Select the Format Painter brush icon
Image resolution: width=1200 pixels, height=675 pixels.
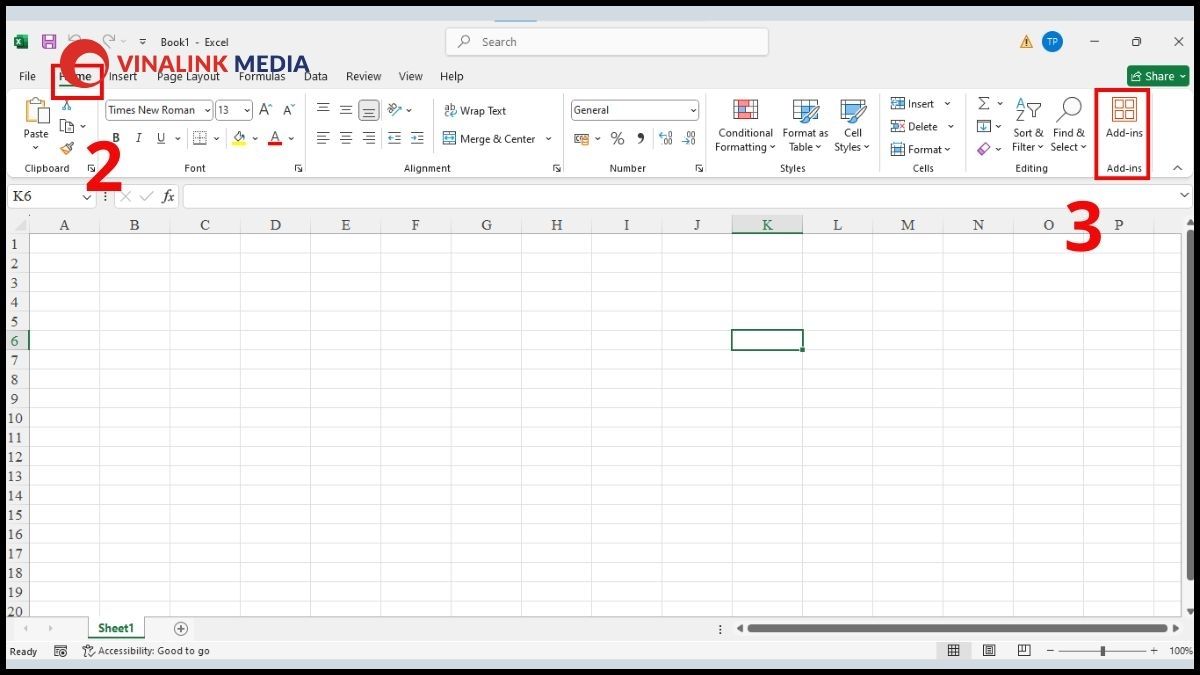pos(67,148)
